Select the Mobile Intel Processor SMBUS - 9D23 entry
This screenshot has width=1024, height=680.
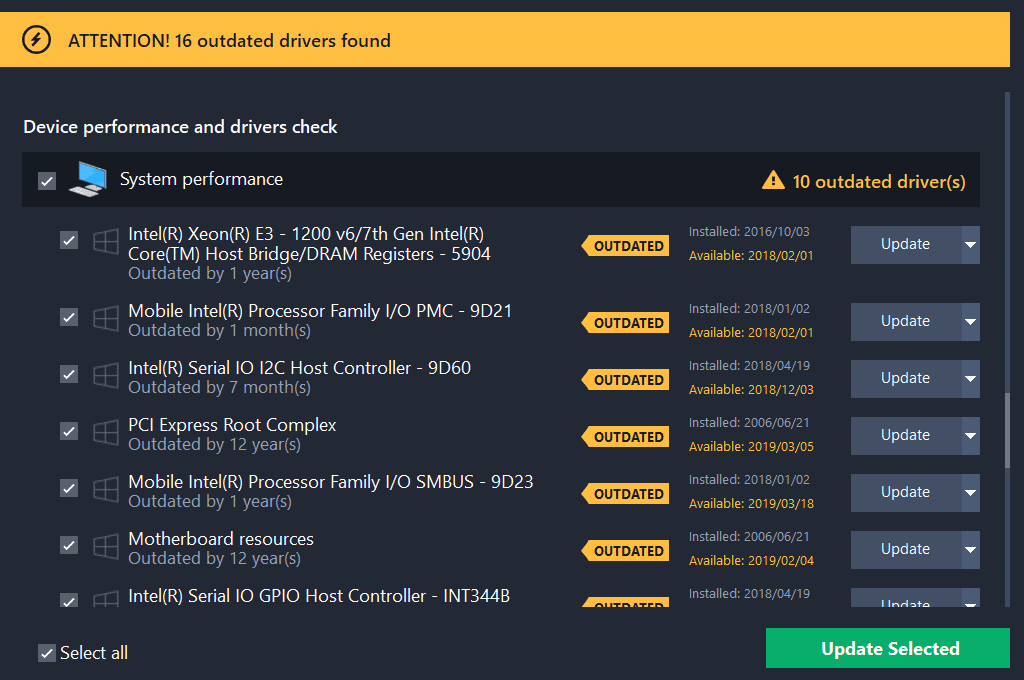[x=330, y=482]
